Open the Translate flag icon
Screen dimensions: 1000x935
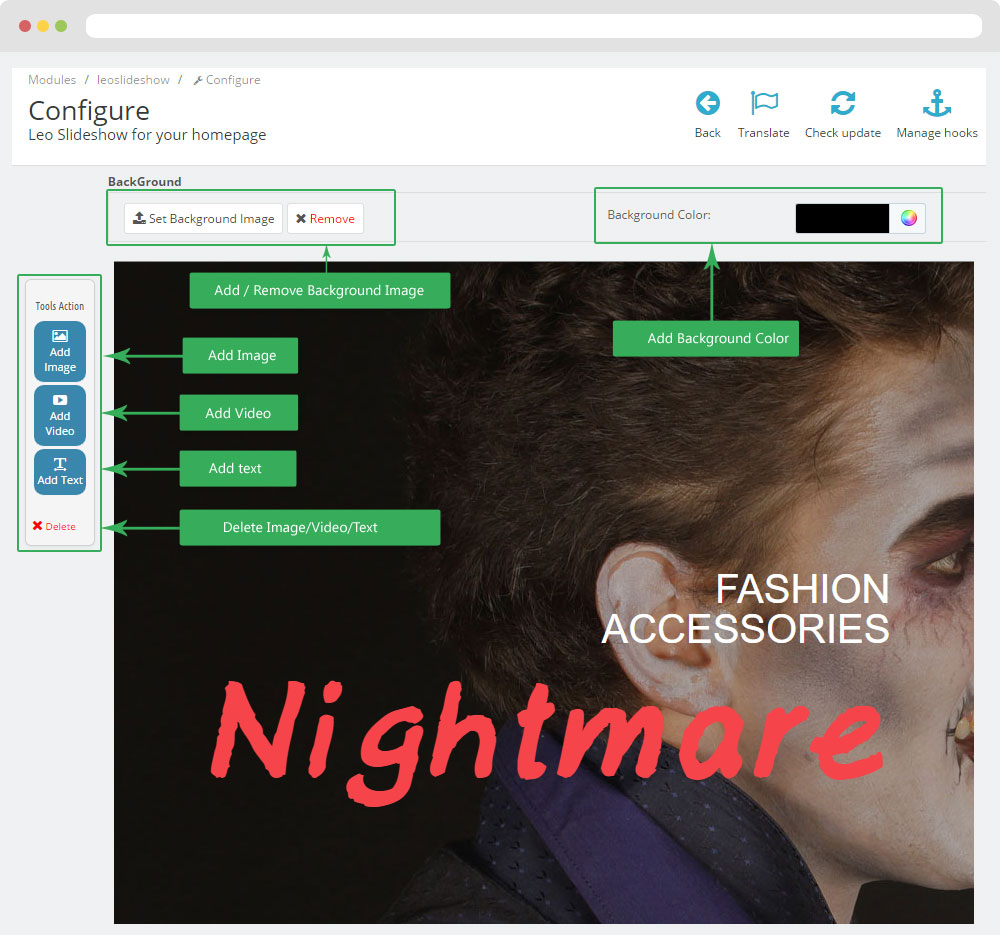tap(763, 103)
